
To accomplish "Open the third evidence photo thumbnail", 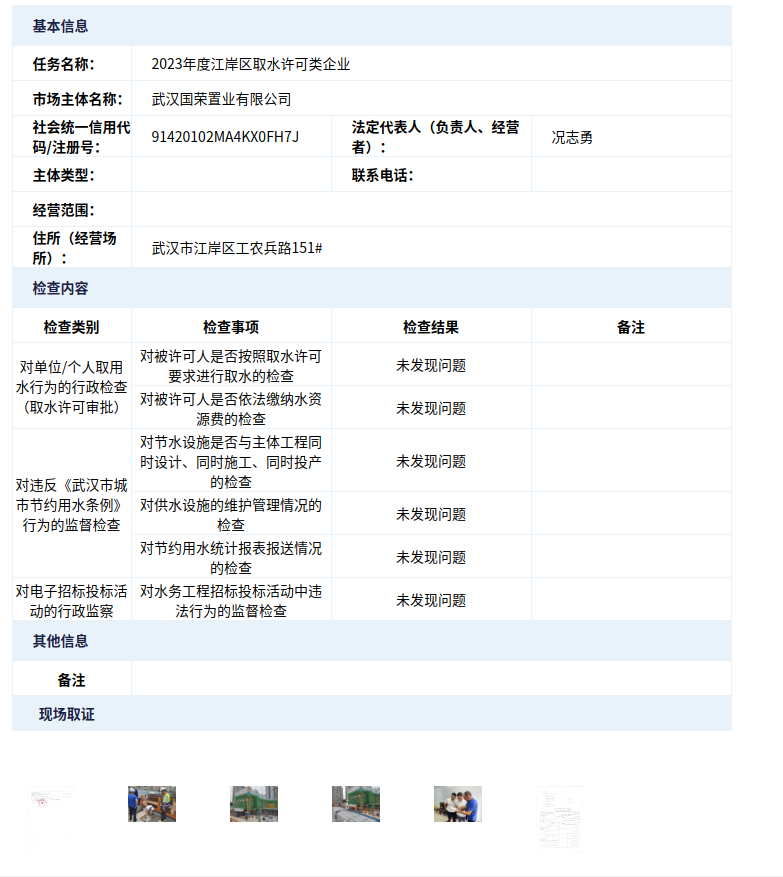I will 254,804.
